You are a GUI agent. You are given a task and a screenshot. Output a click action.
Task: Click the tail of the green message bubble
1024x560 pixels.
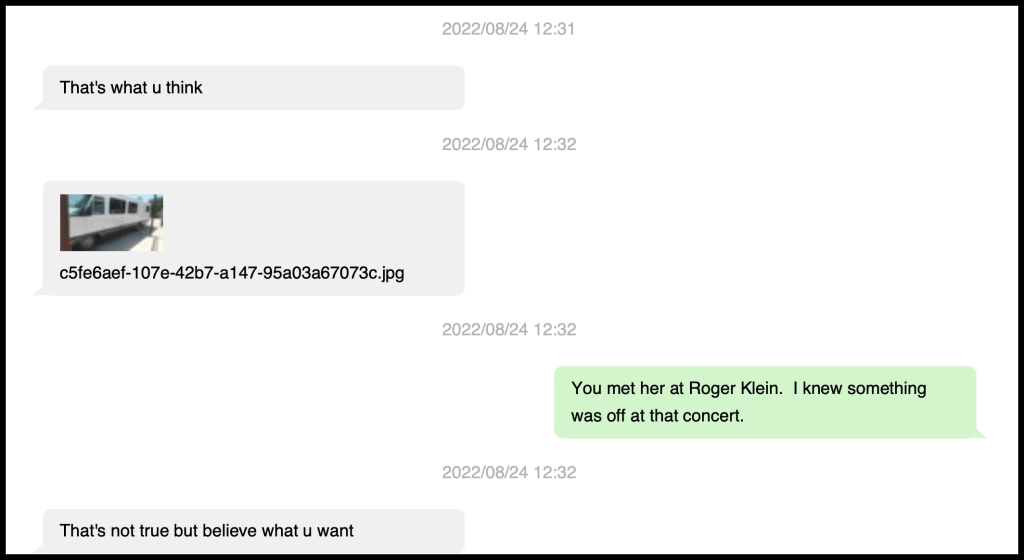[980, 433]
